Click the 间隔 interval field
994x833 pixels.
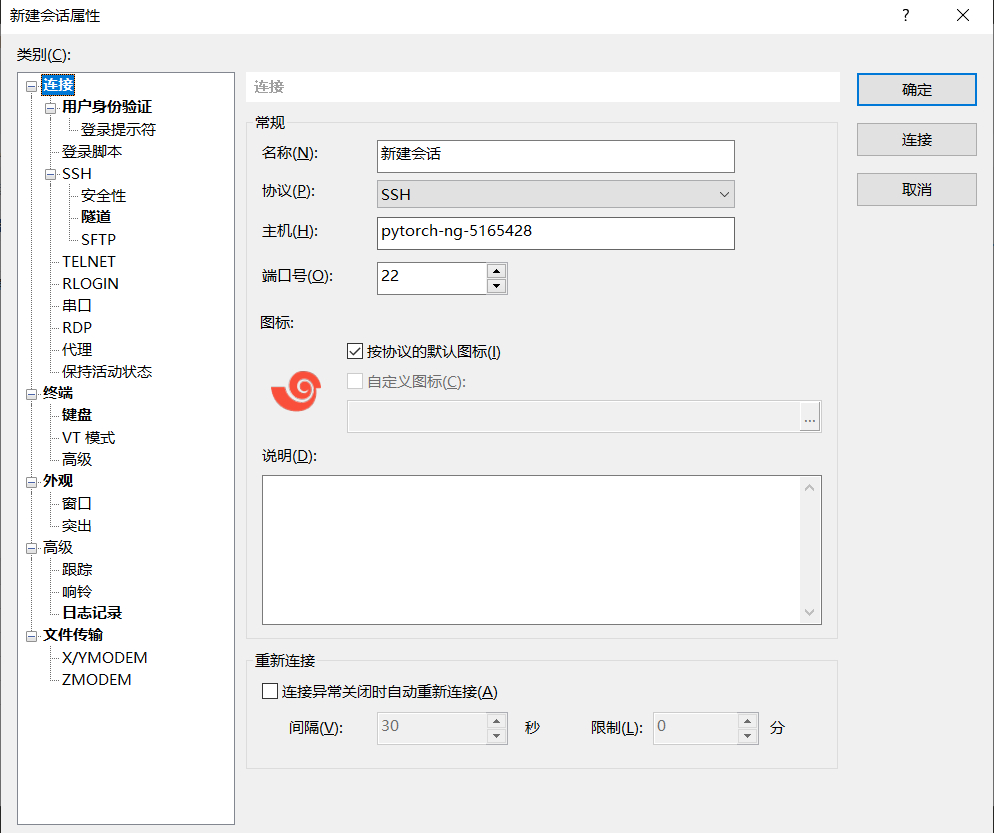pos(432,728)
